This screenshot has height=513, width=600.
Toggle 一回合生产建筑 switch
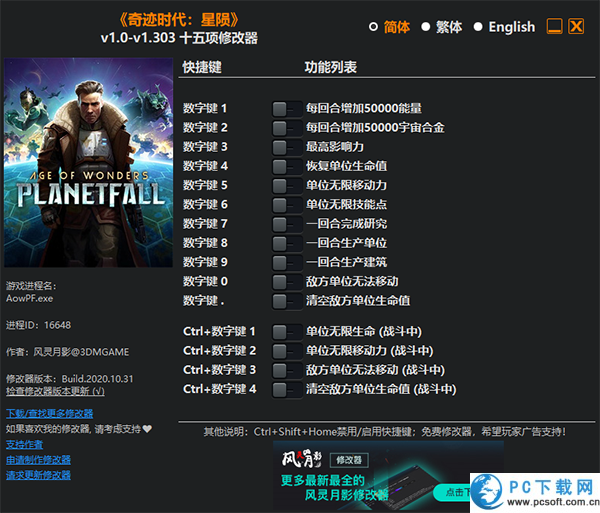point(287,263)
